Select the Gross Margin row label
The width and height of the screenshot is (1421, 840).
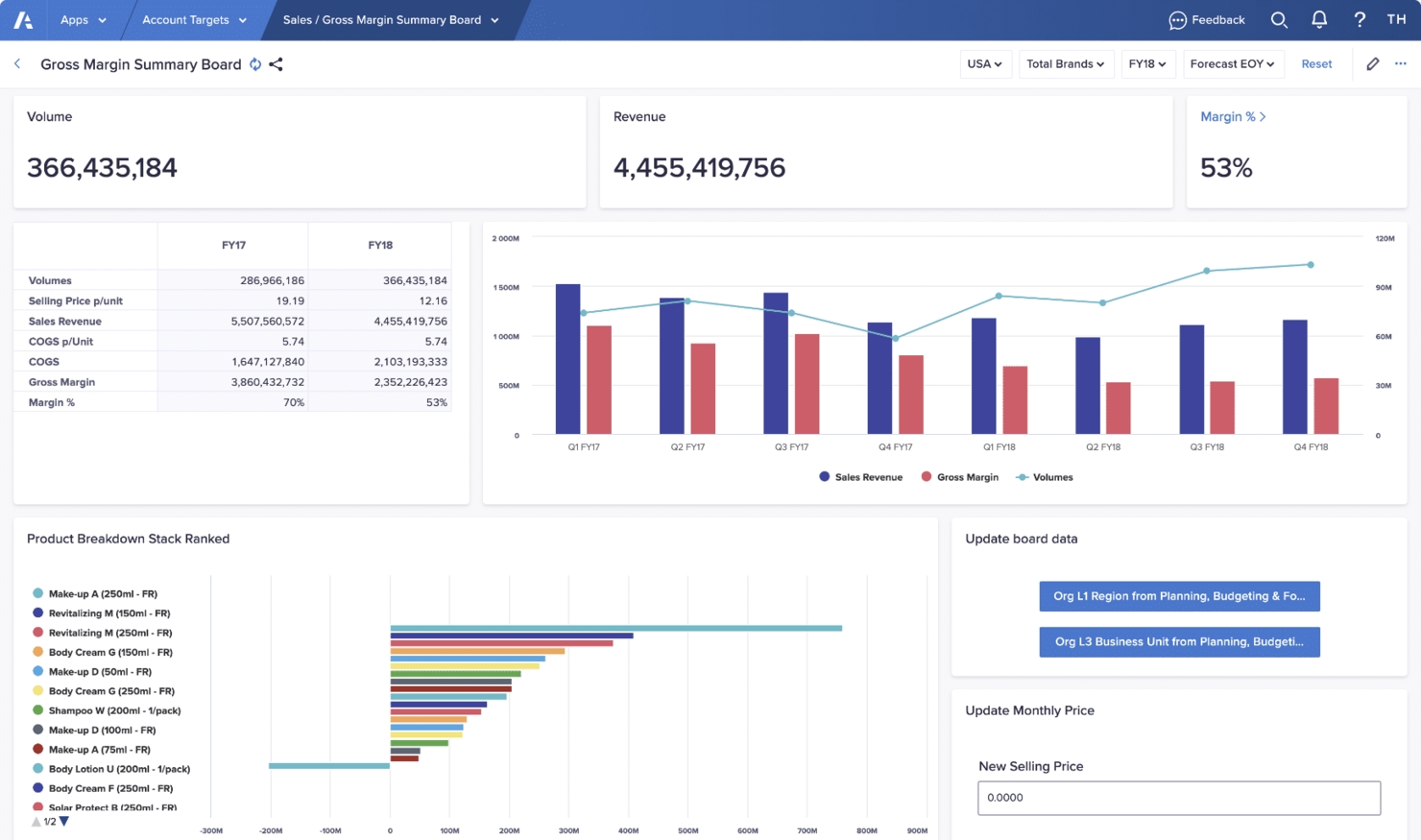click(x=61, y=382)
